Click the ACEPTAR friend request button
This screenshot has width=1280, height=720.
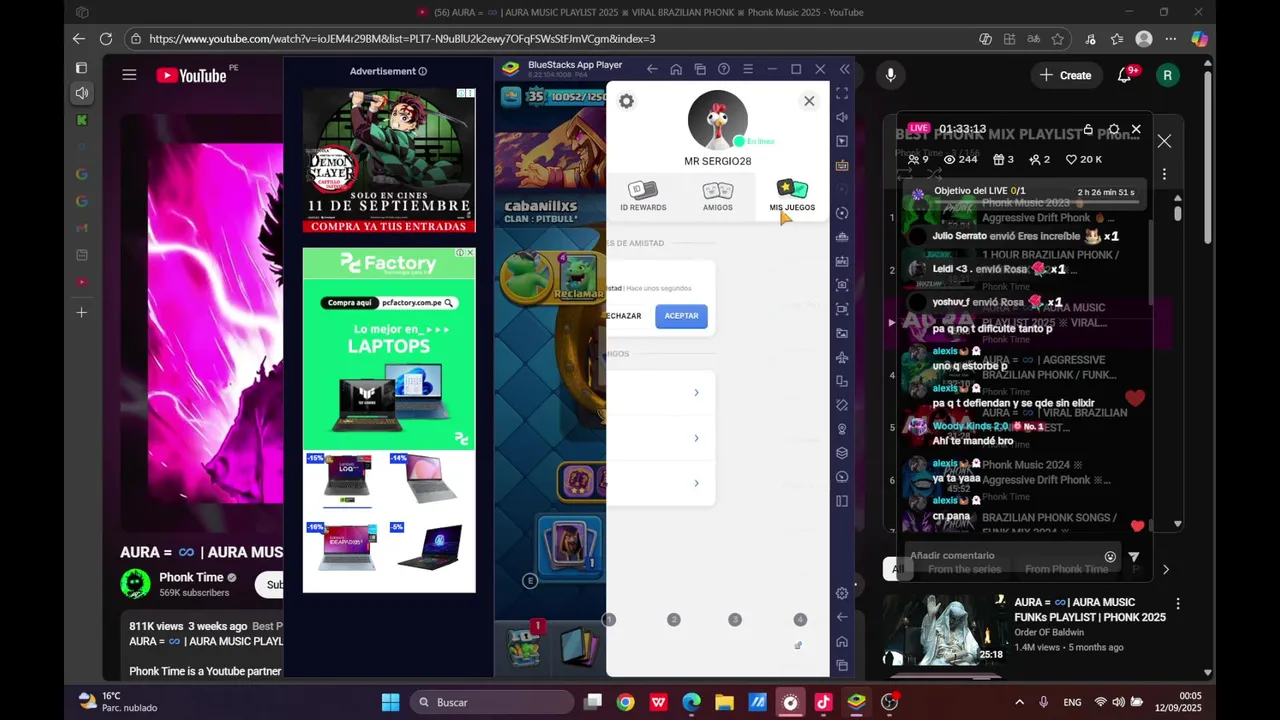[x=681, y=316]
